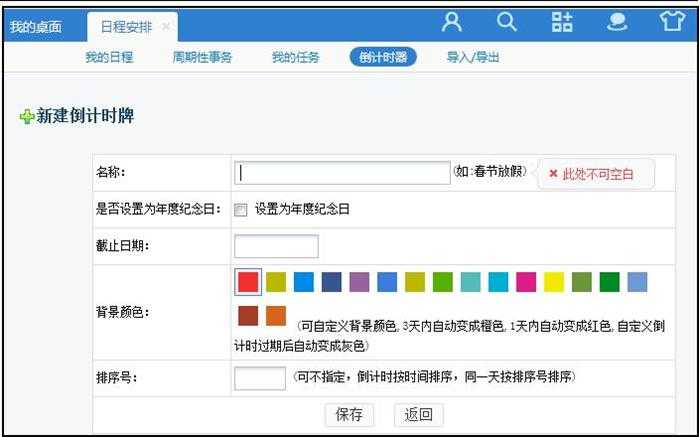699x437 pixels.
Task: Pick the red background color swatch
Action: coord(248,282)
